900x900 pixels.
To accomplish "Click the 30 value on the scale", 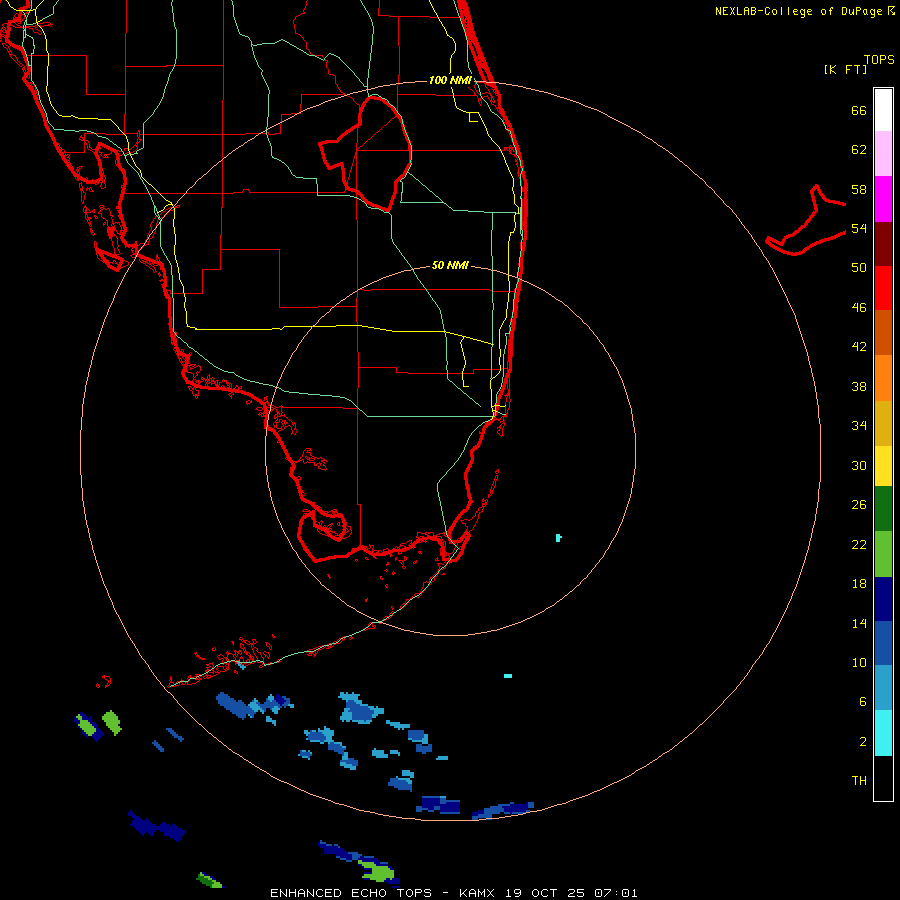I will (x=859, y=465).
